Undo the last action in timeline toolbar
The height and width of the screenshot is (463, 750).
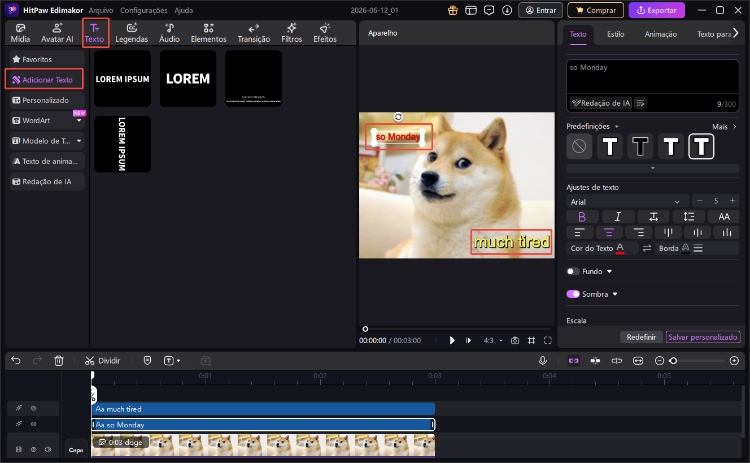16,361
